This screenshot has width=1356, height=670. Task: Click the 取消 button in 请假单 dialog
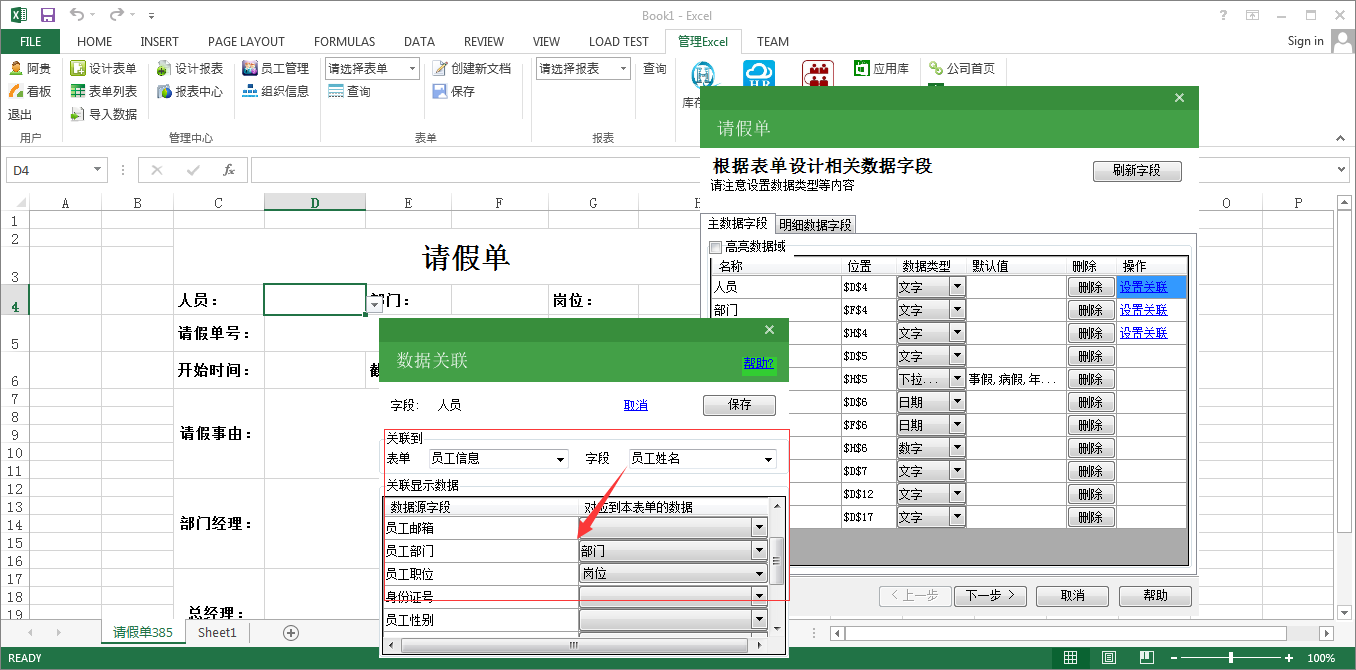coord(1073,596)
